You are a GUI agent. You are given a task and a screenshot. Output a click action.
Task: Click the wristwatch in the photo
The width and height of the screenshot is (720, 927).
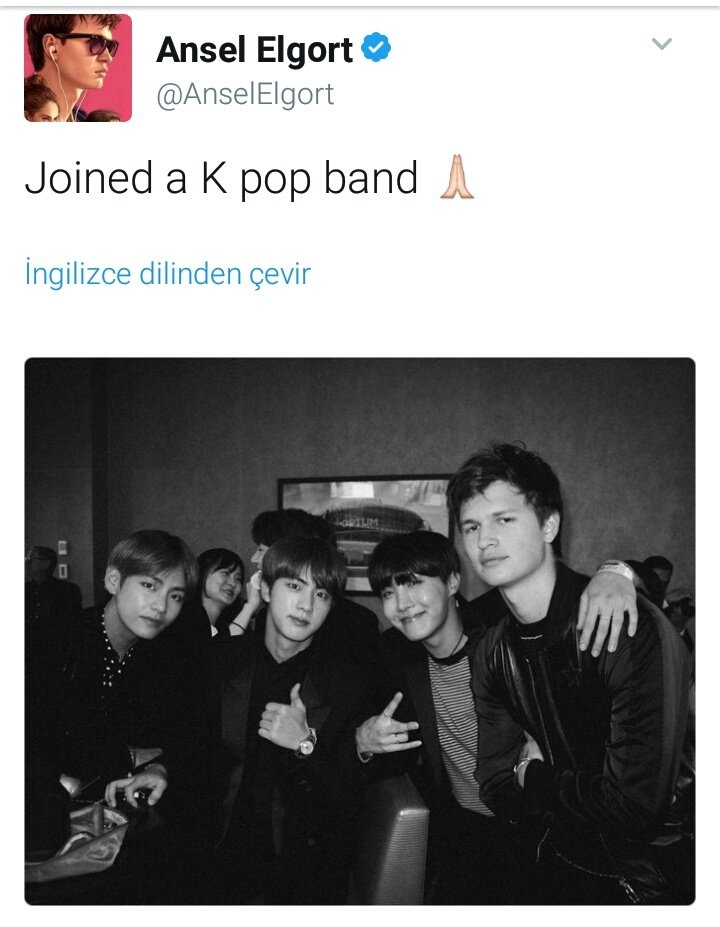pos(306,744)
